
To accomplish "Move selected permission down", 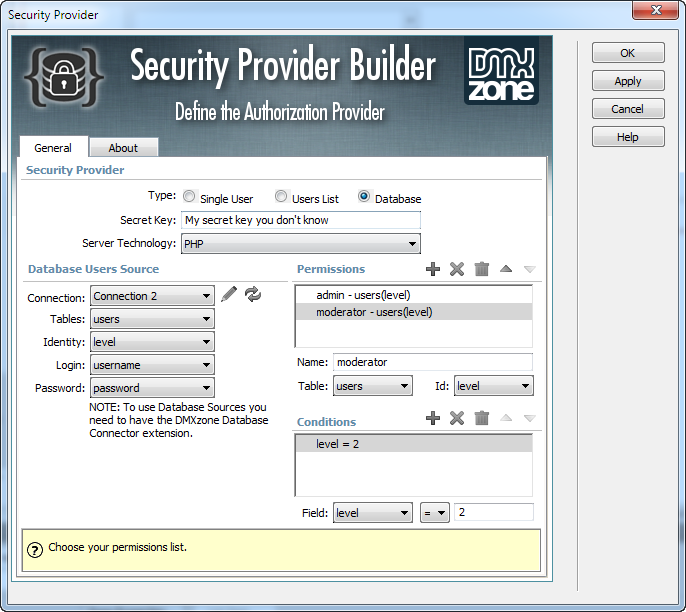I will tap(529, 269).
